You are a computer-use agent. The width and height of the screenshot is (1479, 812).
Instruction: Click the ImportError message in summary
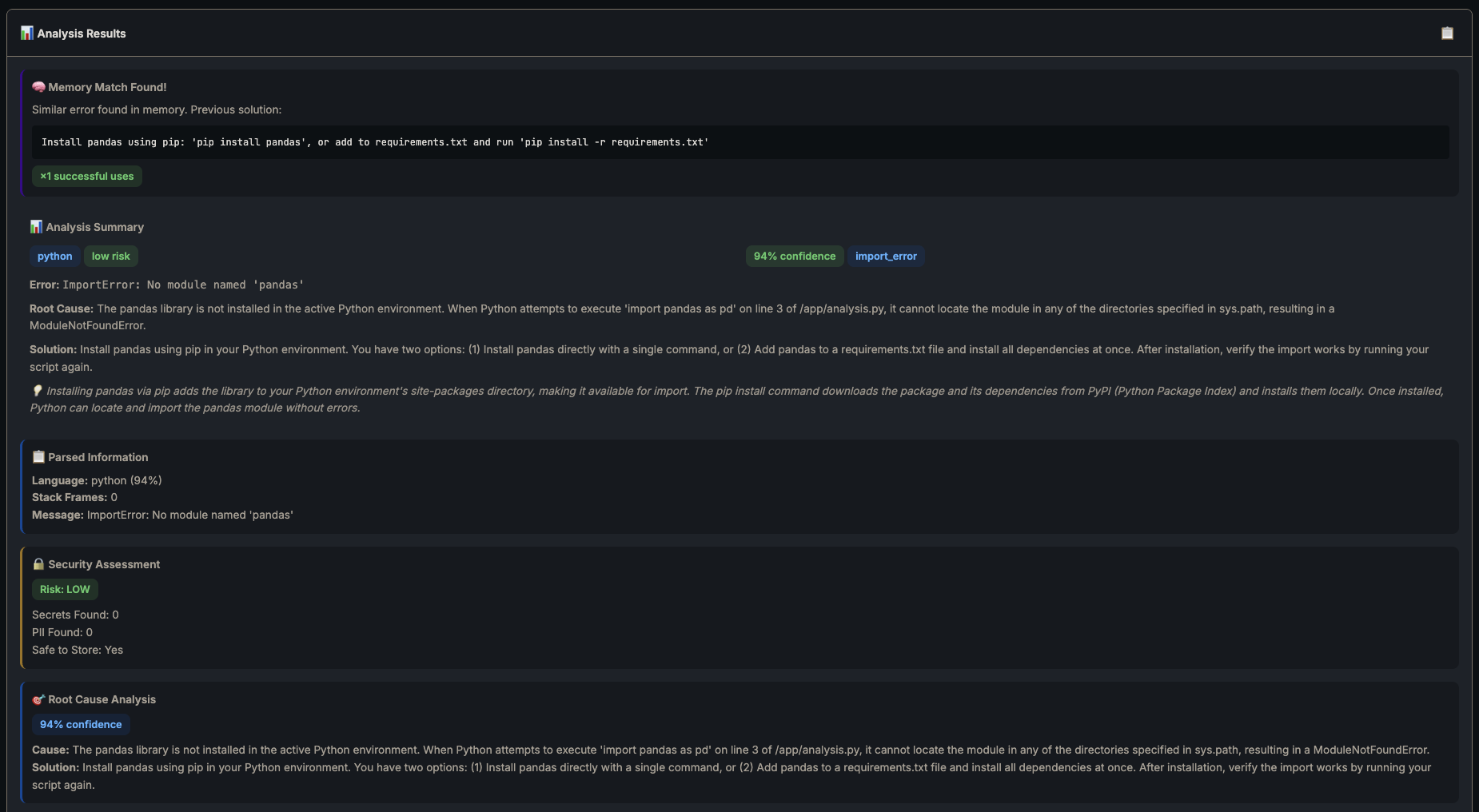tap(183, 285)
